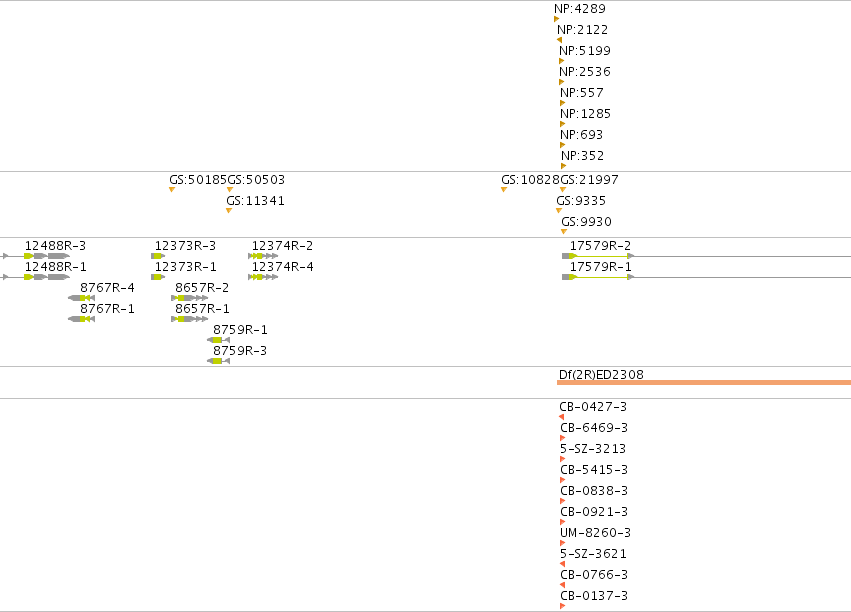Click the CB-5415-3 label
The height and width of the screenshot is (612, 851).
[x=594, y=470]
